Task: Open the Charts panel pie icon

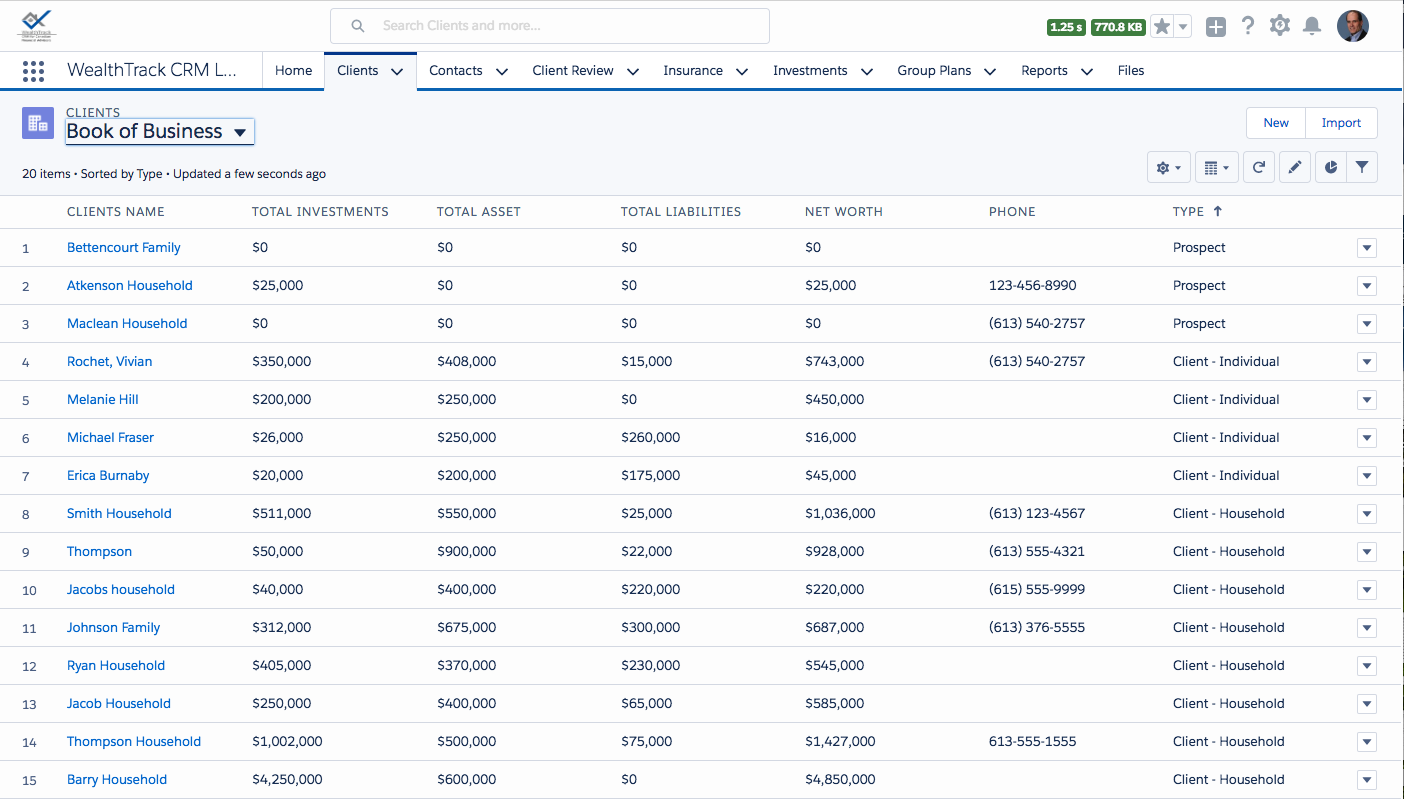Action: (x=1328, y=167)
